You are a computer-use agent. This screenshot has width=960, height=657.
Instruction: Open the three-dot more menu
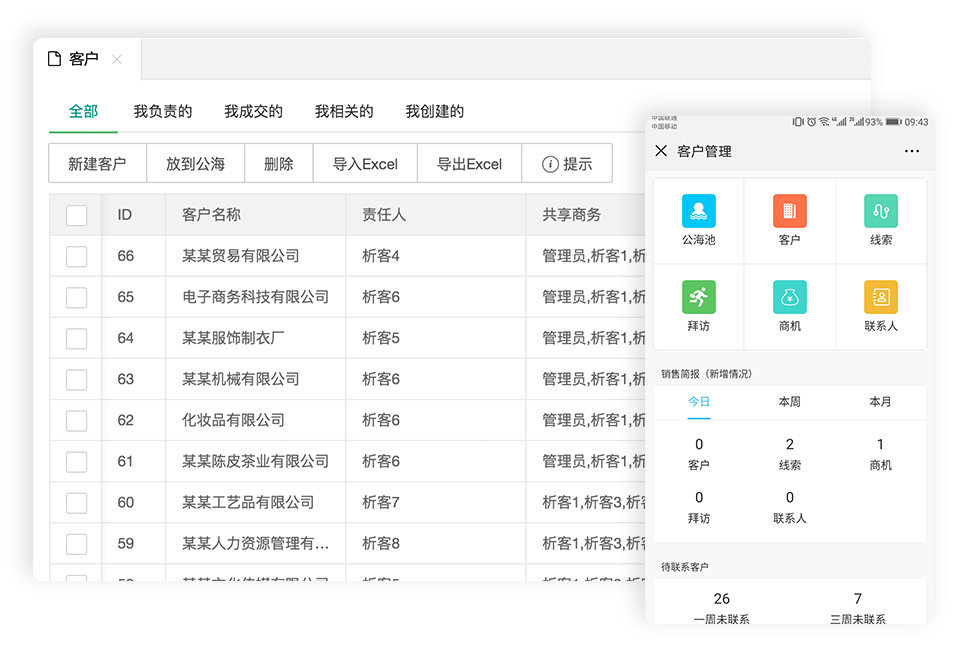pyautogui.click(x=911, y=151)
